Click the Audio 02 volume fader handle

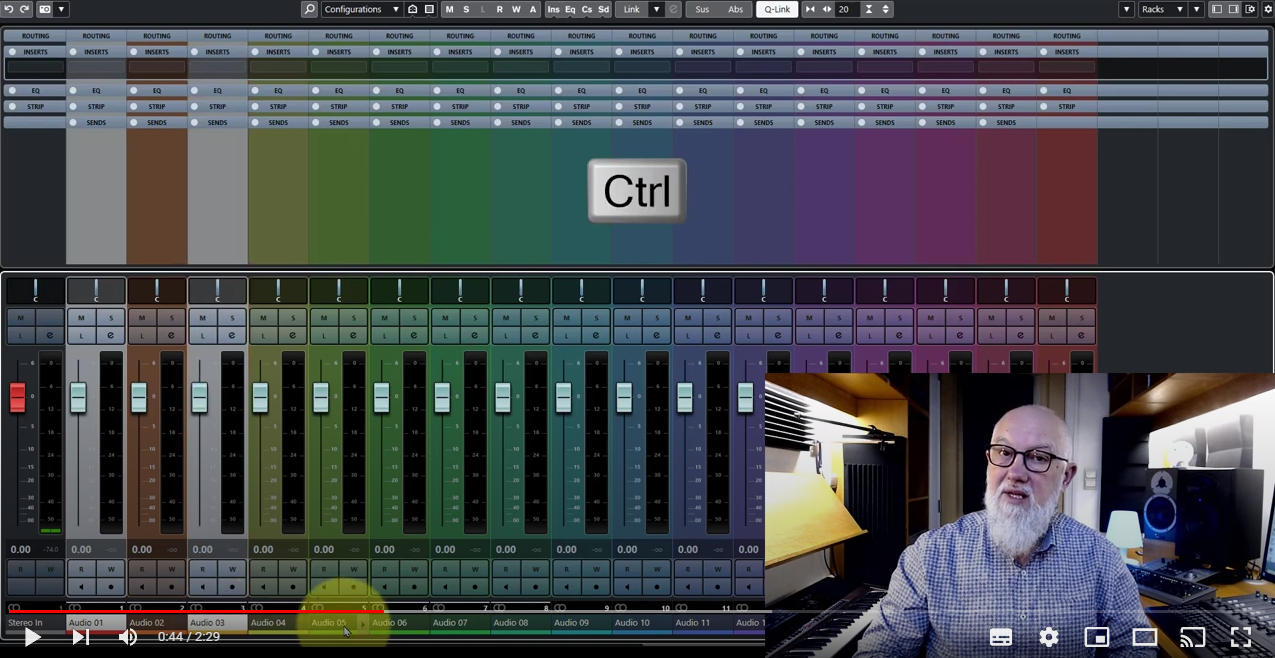pos(139,397)
